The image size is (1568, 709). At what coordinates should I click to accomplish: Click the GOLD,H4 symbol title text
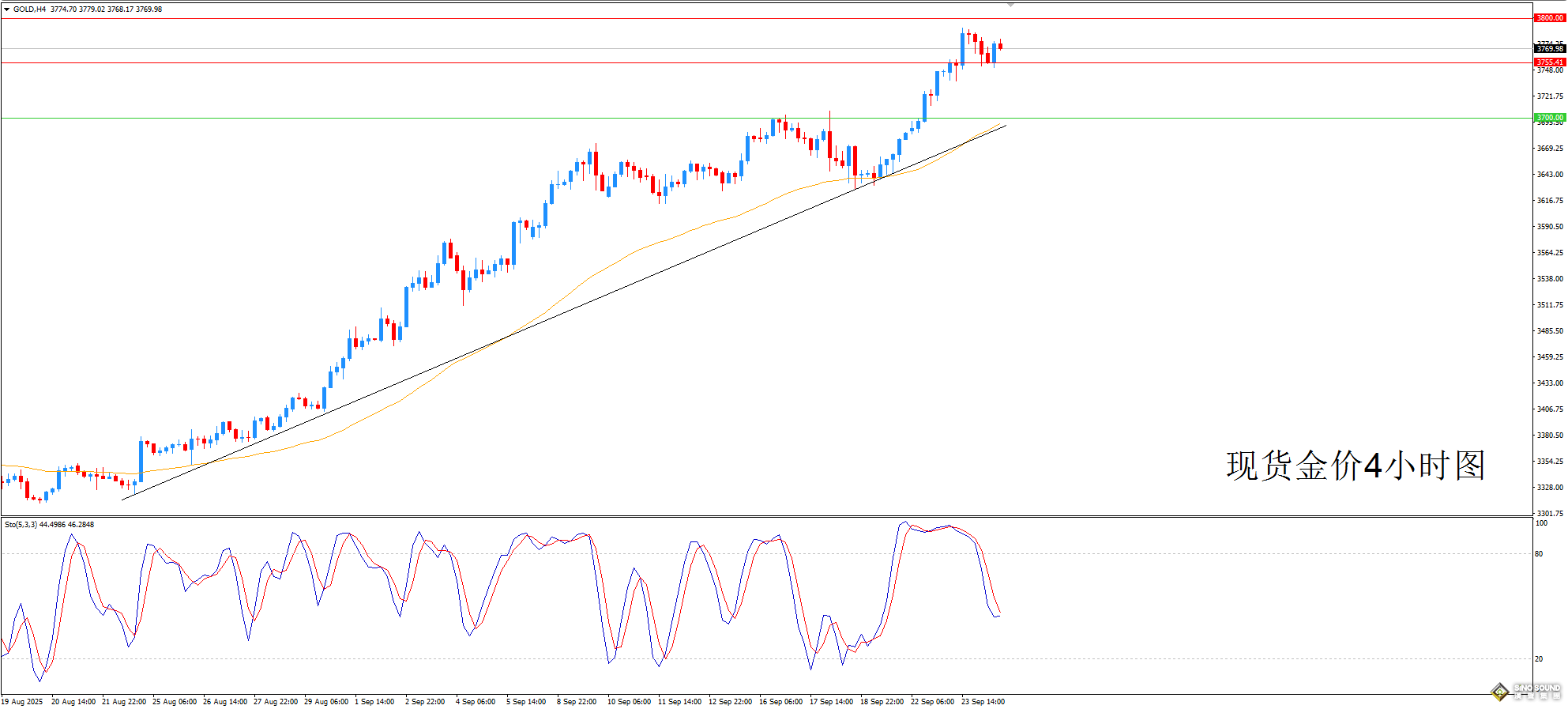tap(30, 9)
